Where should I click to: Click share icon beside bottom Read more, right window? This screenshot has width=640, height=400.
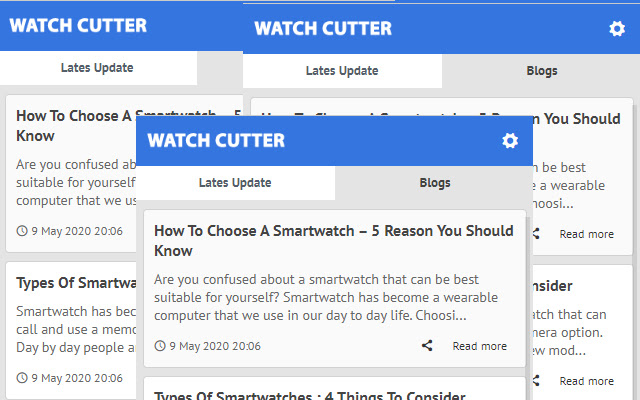tap(536, 381)
